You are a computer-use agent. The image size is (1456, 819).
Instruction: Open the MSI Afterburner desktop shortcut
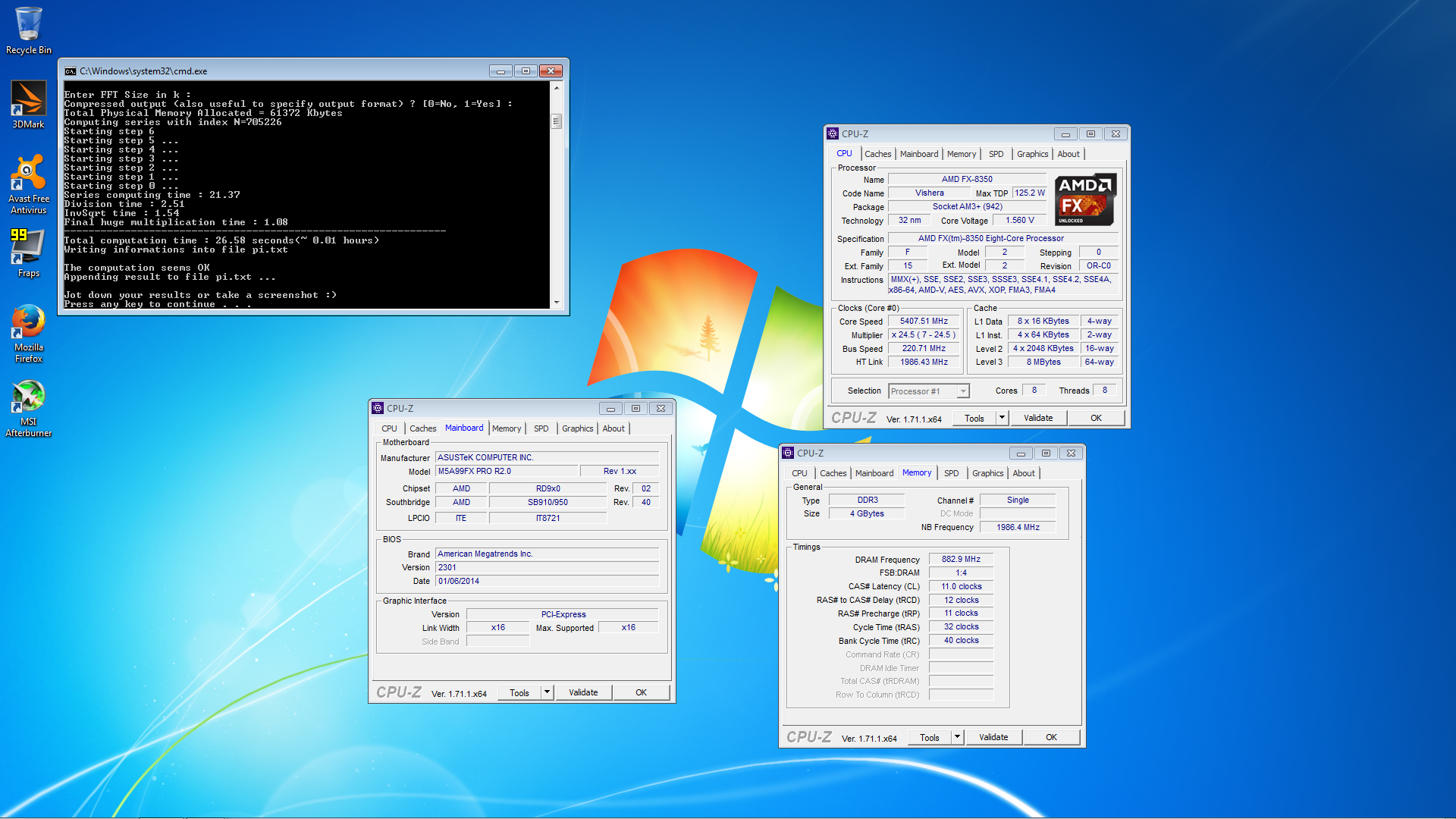coord(28,408)
